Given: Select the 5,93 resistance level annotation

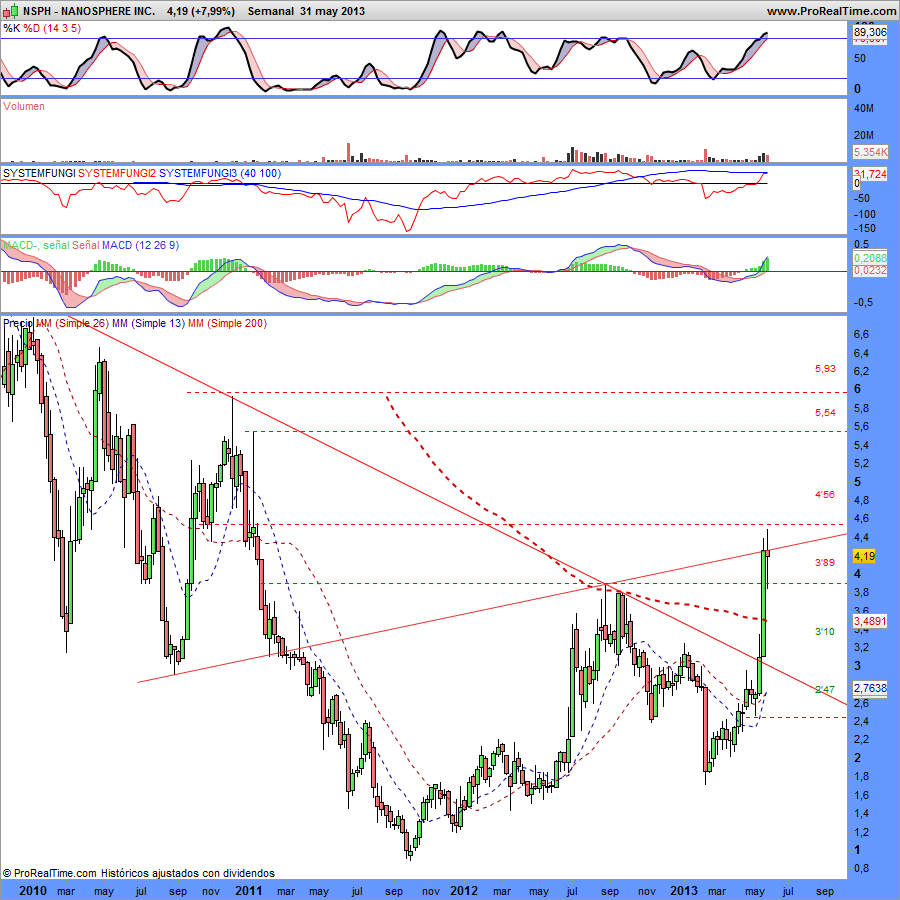Looking at the screenshot, I should [x=824, y=369].
